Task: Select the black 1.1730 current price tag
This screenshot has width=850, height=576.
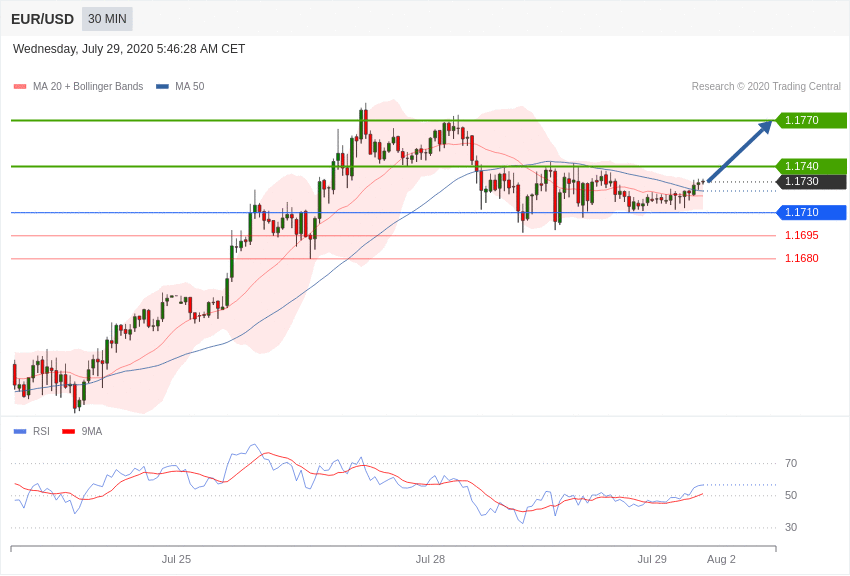Action: pos(811,182)
